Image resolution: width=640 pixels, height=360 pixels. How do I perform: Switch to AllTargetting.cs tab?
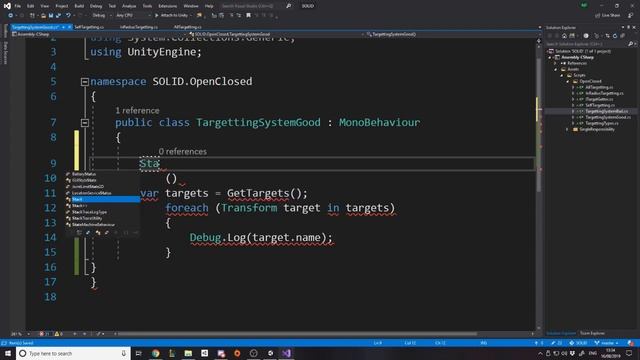coord(188,27)
